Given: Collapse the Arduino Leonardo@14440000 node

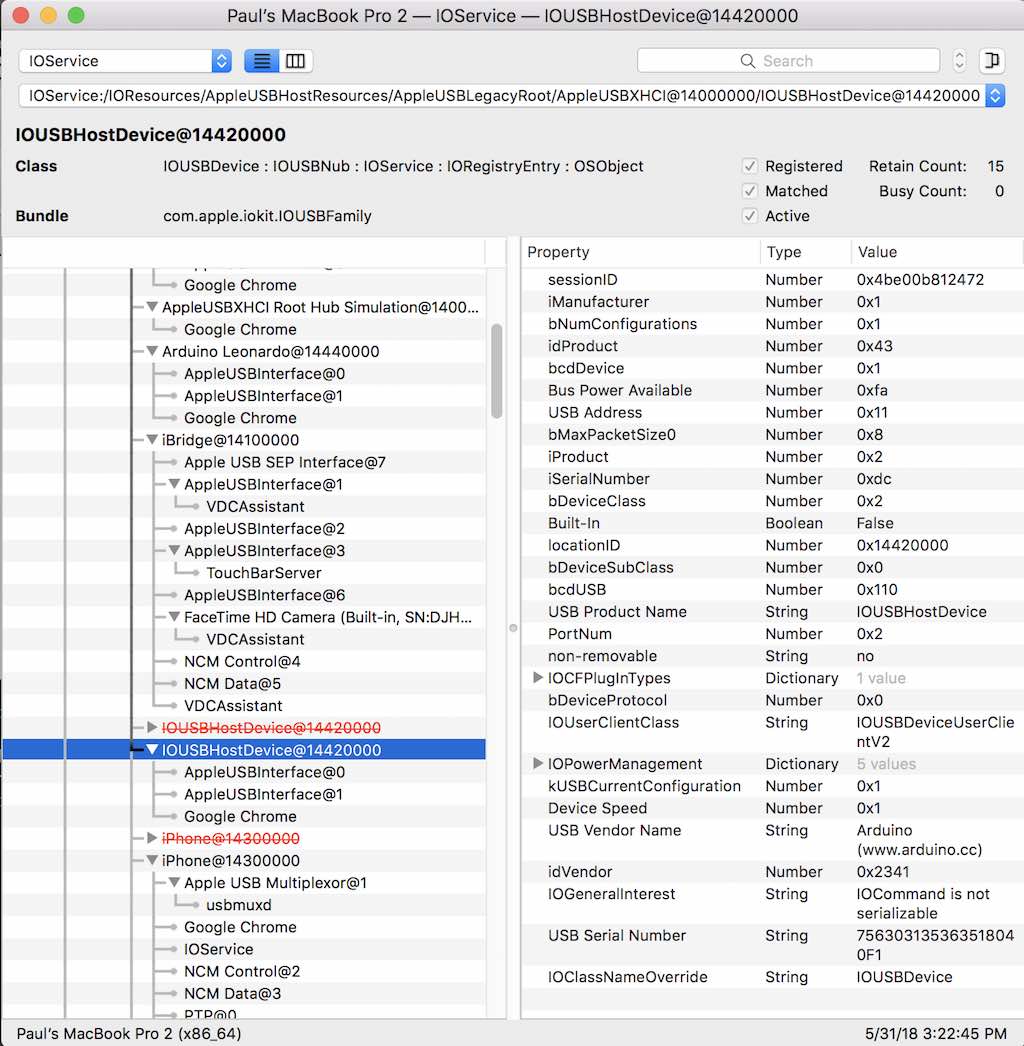Looking at the screenshot, I should pyautogui.click(x=152, y=351).
